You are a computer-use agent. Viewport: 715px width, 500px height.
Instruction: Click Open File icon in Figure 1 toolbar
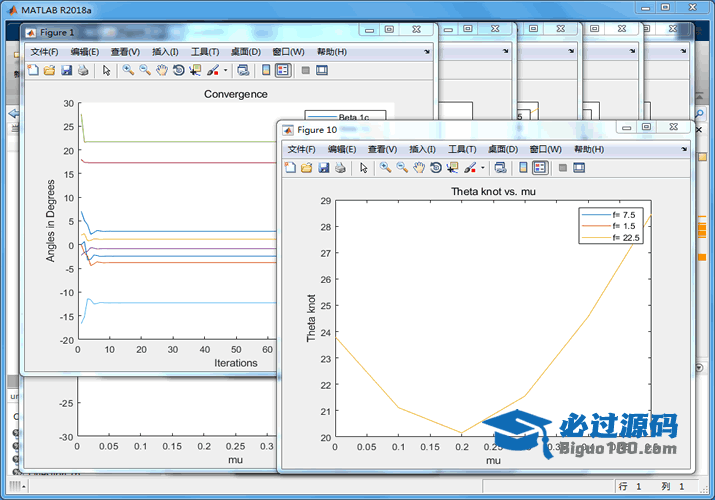click(x=50, y=70)
